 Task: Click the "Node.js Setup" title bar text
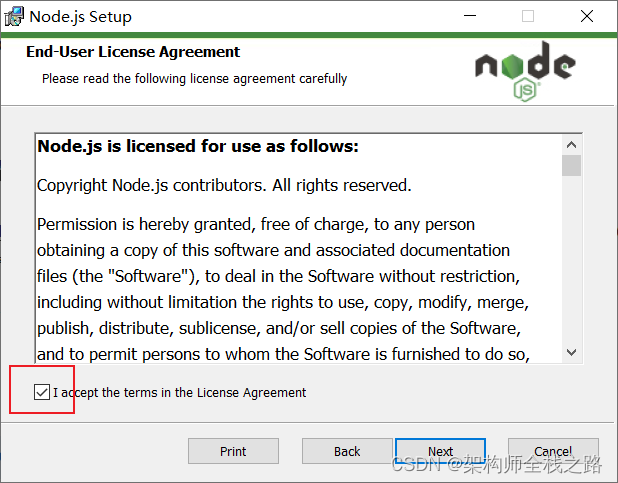(x=80, y=16)
